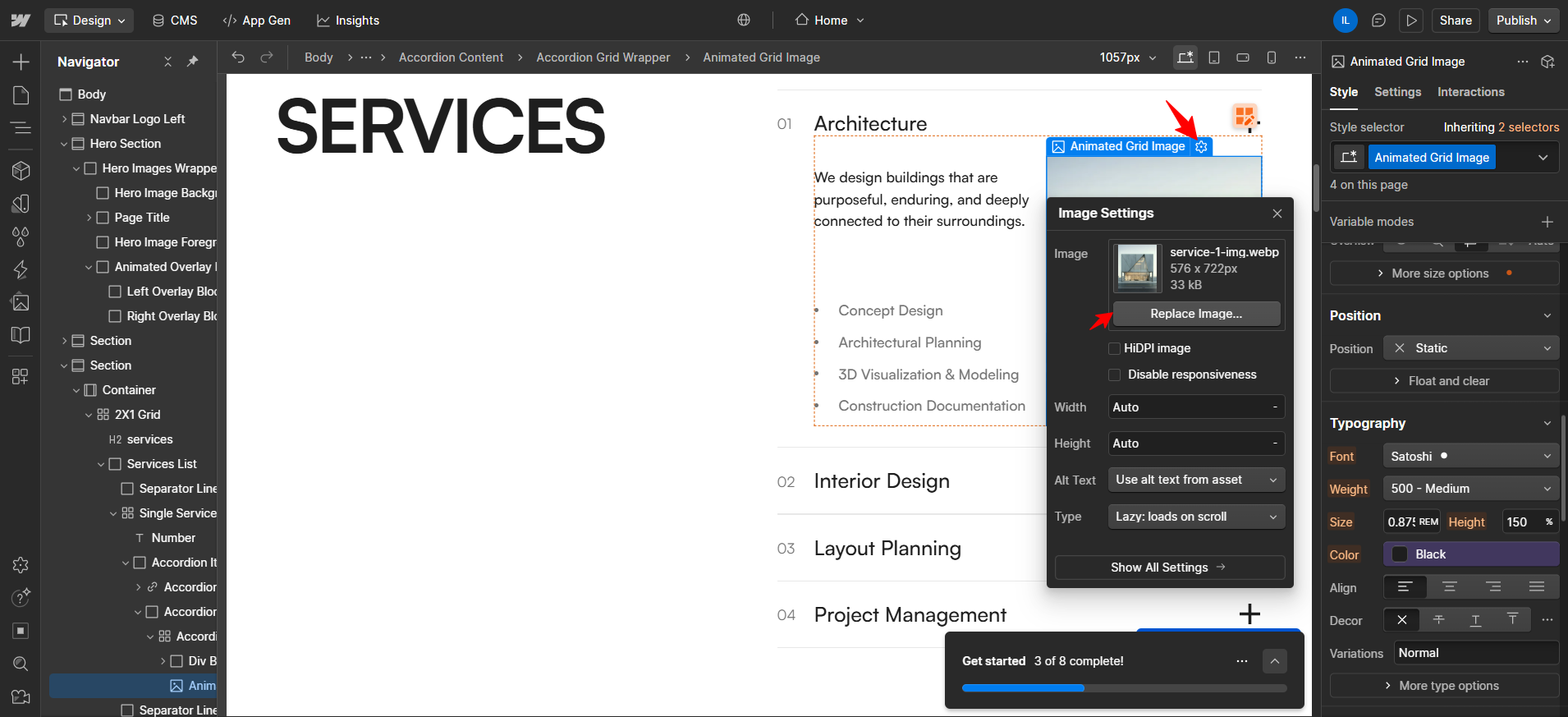The height and width of the screenshot is (717, 1568).
Task: Redo the last action
Action: click(267, 57)
